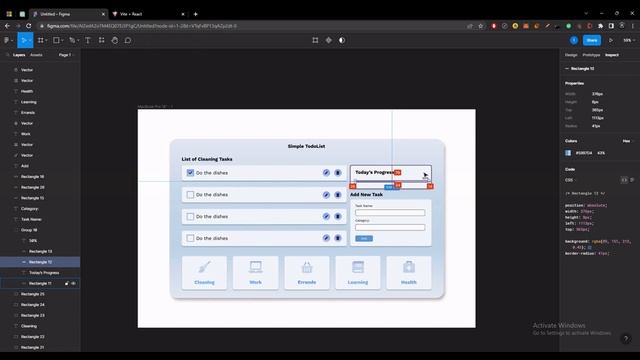
Task: Select the Text tool
Action: point(88,40)
